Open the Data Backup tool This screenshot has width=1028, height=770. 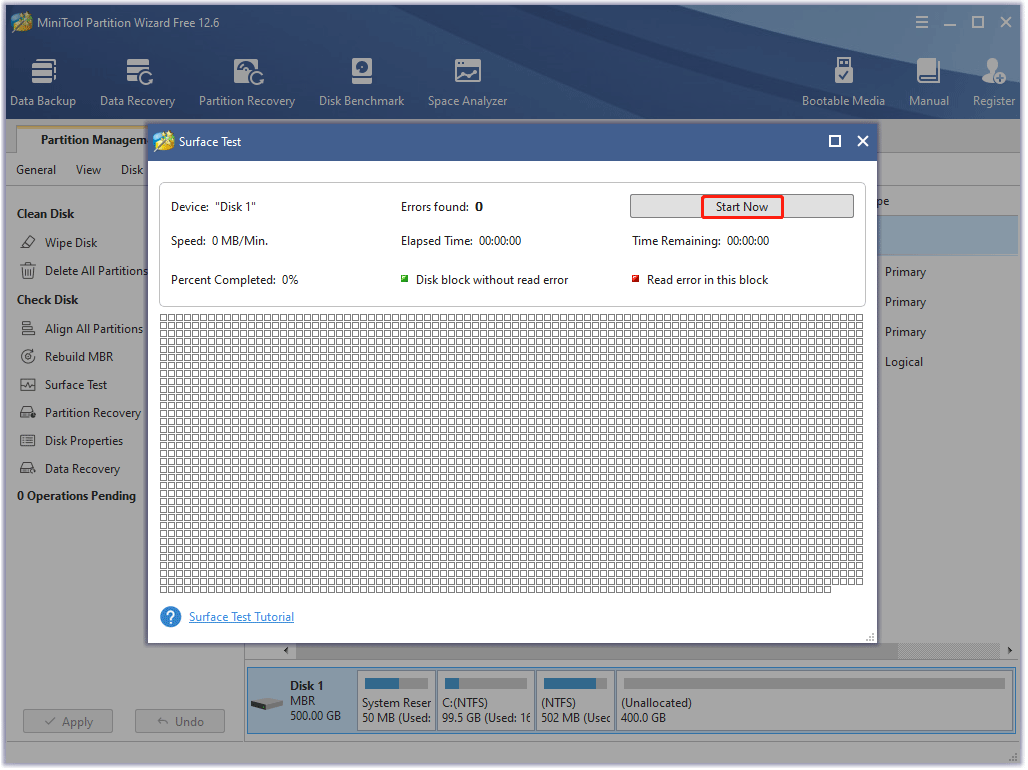coord(43,81)
